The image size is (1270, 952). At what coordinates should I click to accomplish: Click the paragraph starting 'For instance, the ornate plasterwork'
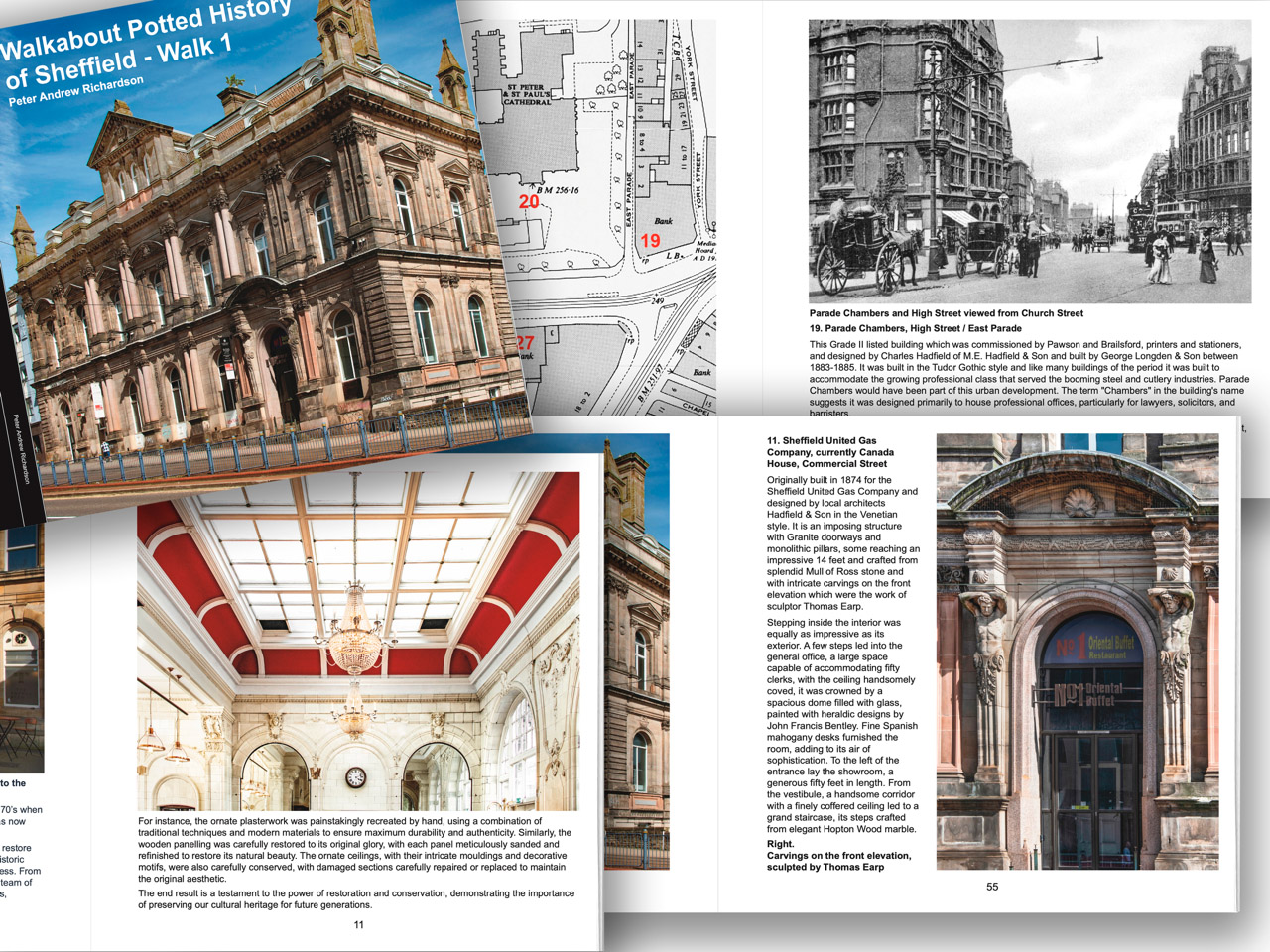tap(355, 850)
